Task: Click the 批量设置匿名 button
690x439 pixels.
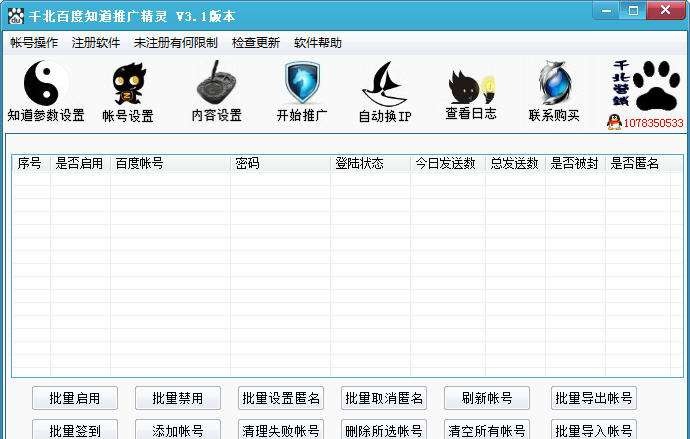Action: pos(281,398)
